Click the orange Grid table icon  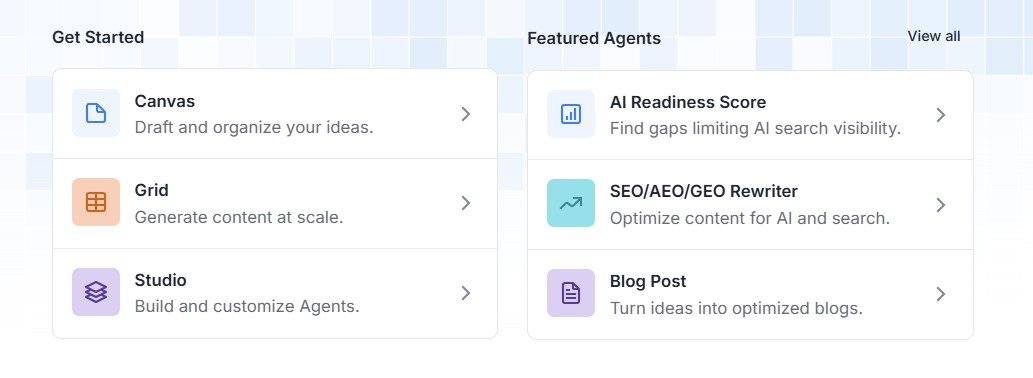tap(96, 202)
